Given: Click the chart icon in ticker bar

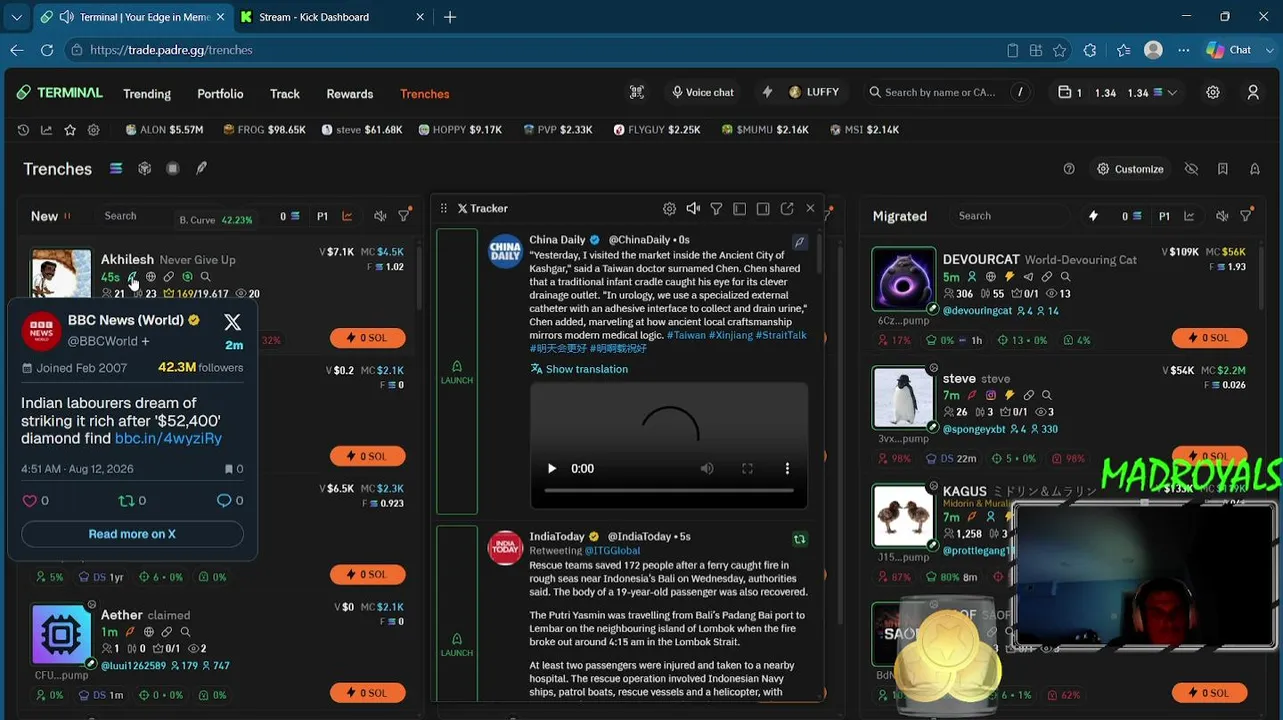Looking at the screenshot, I should pyautogui.click(x=46, y=130).
